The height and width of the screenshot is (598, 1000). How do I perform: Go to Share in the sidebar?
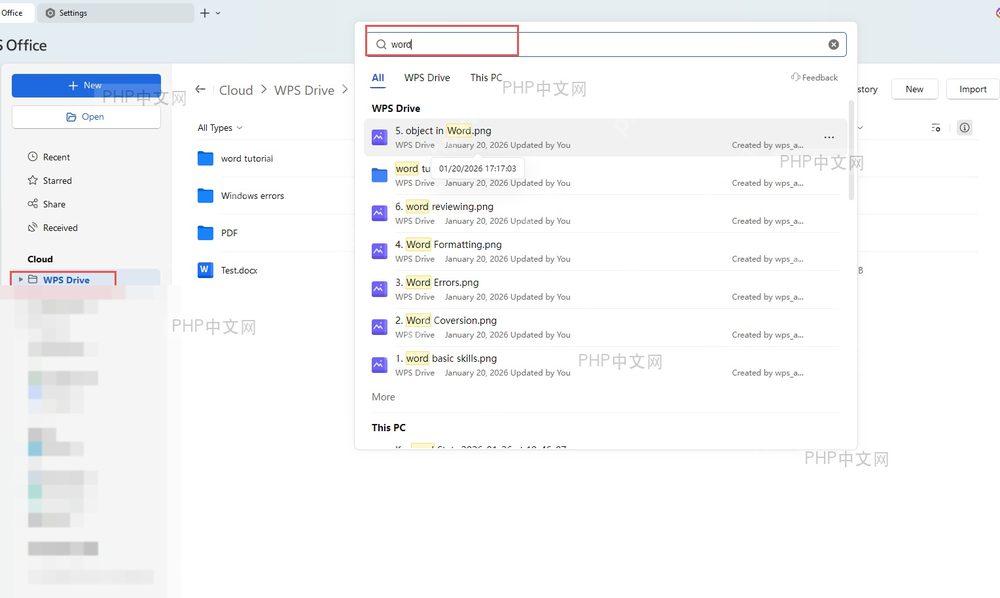pos(47,204)
